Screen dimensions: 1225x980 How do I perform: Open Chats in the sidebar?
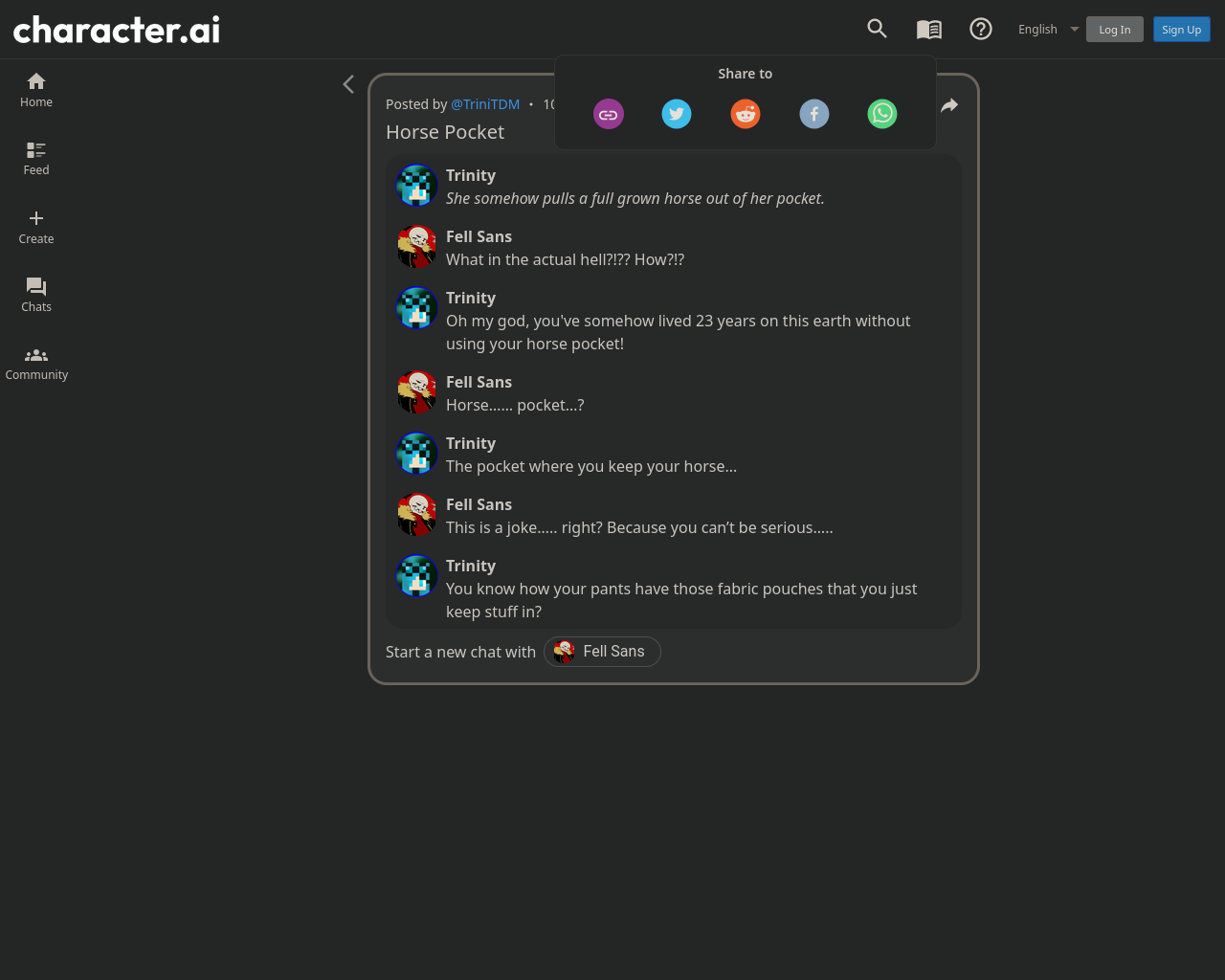pos(36,296)
